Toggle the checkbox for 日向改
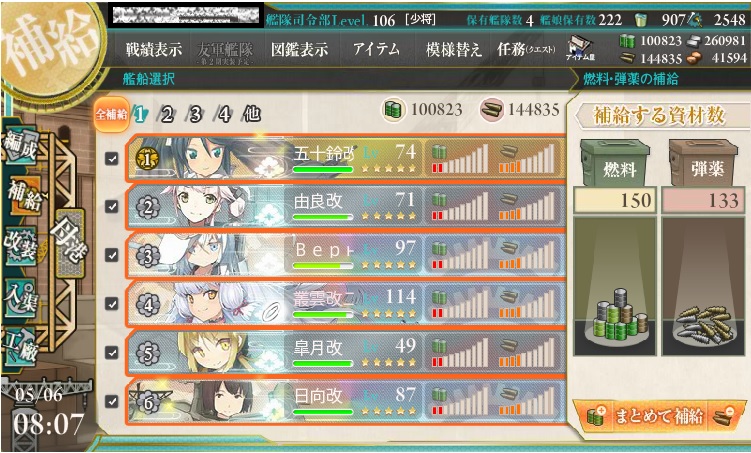 (112, 401)
